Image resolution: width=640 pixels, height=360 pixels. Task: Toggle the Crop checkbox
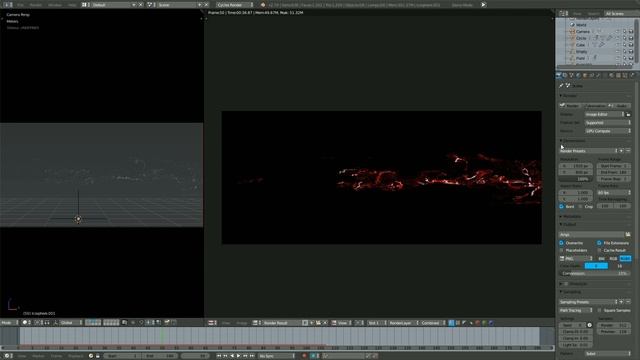580,207
